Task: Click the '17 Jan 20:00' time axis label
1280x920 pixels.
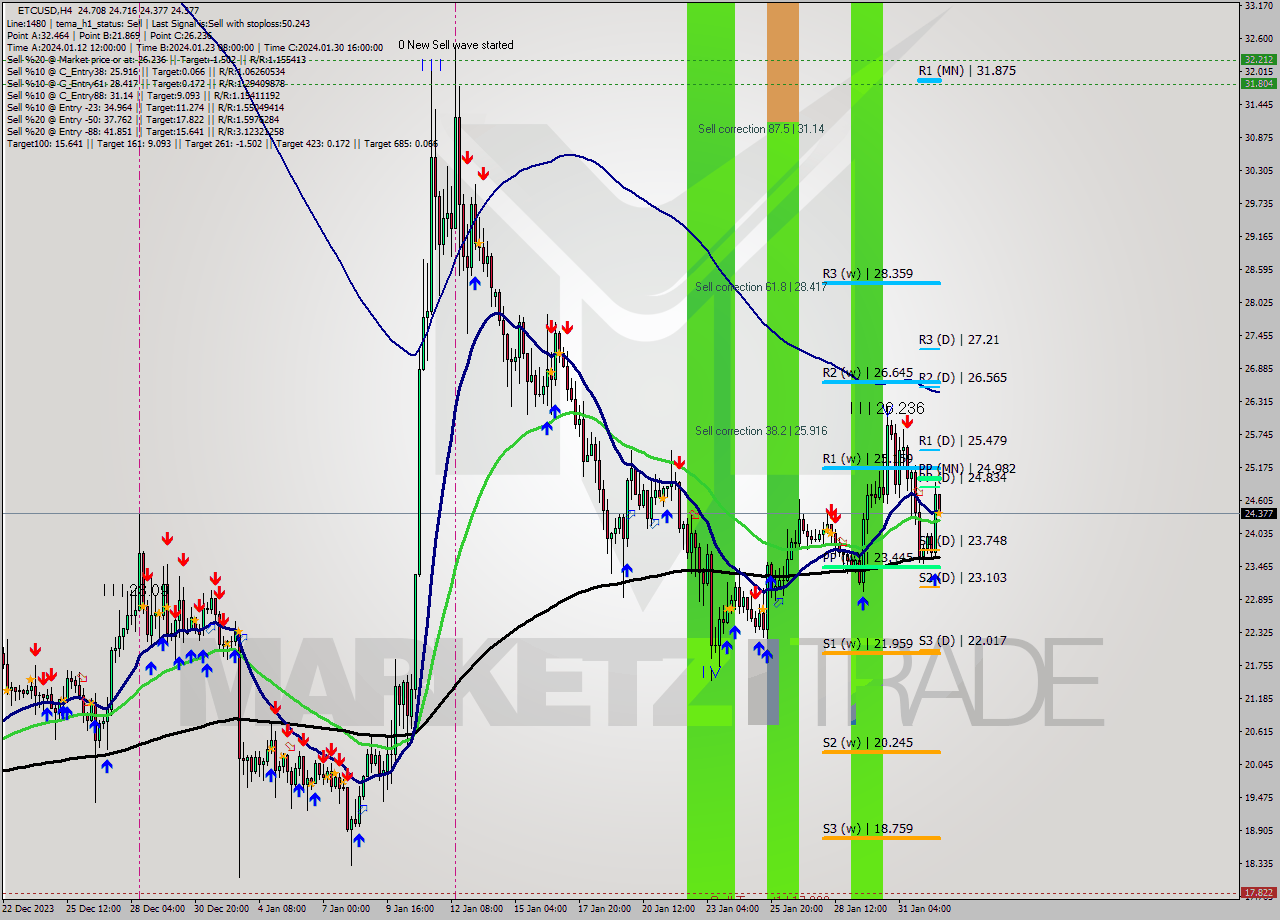Action: (602, 909)
